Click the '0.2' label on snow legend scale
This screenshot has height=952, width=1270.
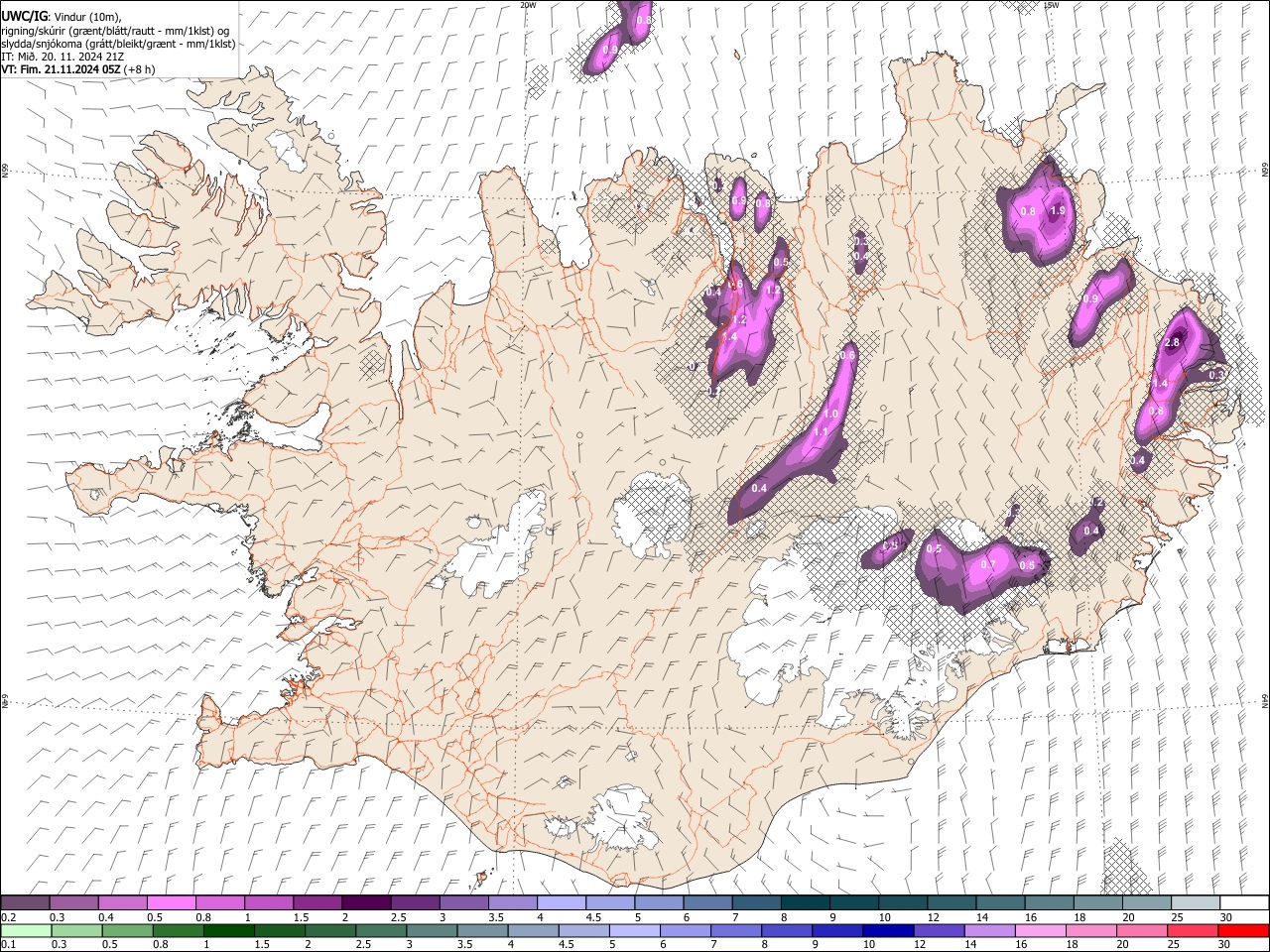click(x=8, y=917)
